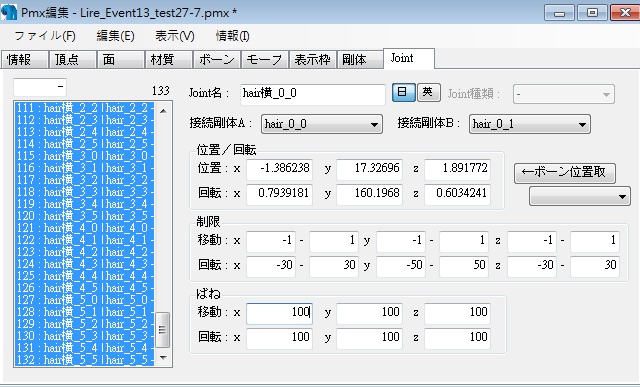Click joint list scroll up arrow
The image size is (640, 387).
pyautogui.click(x=163, y=111)
